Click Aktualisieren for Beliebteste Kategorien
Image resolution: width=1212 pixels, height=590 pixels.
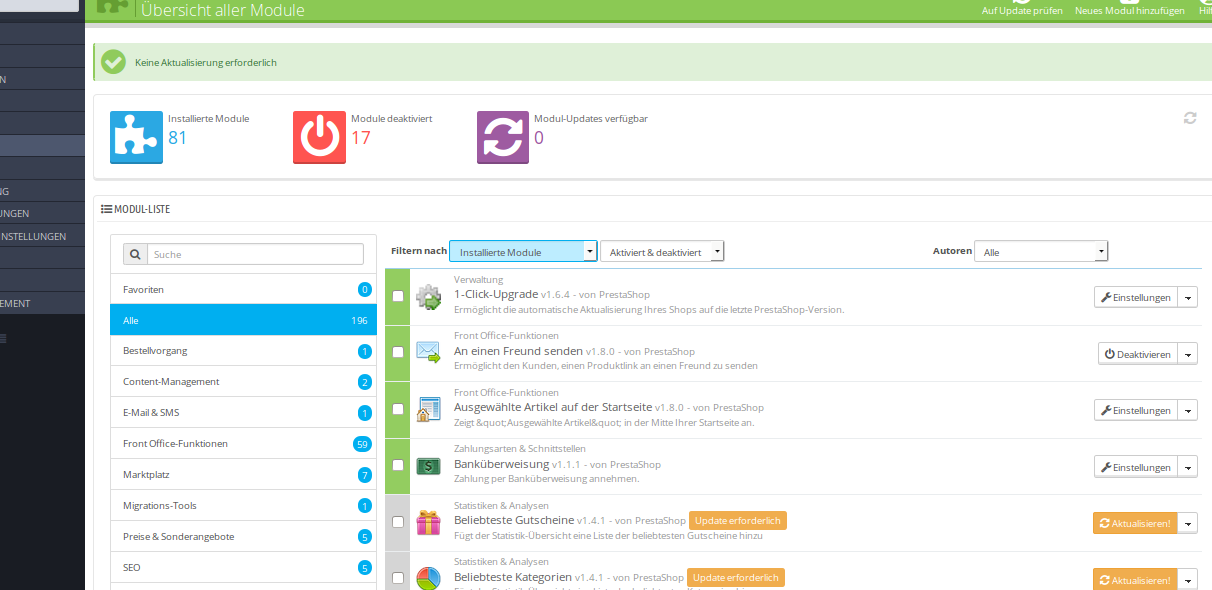pos(1135,580)
